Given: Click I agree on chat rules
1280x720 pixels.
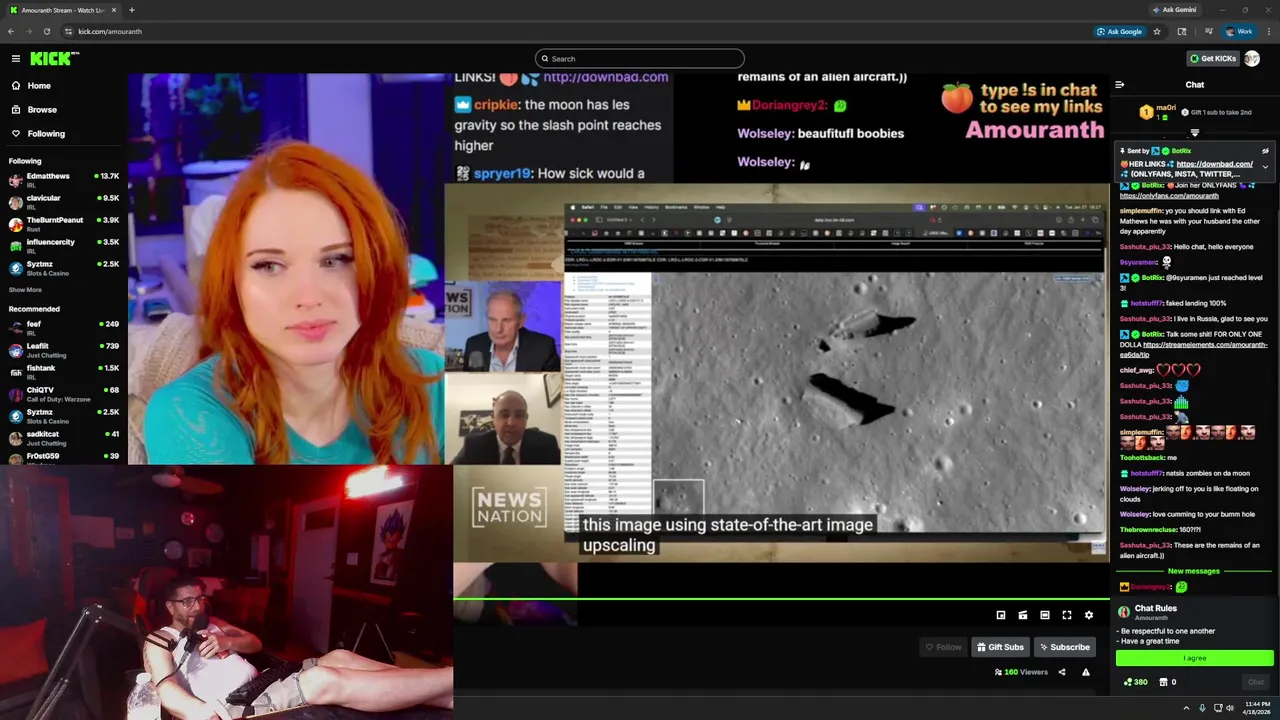Looking at the screenshot, I should click(x=1195, y=658).
